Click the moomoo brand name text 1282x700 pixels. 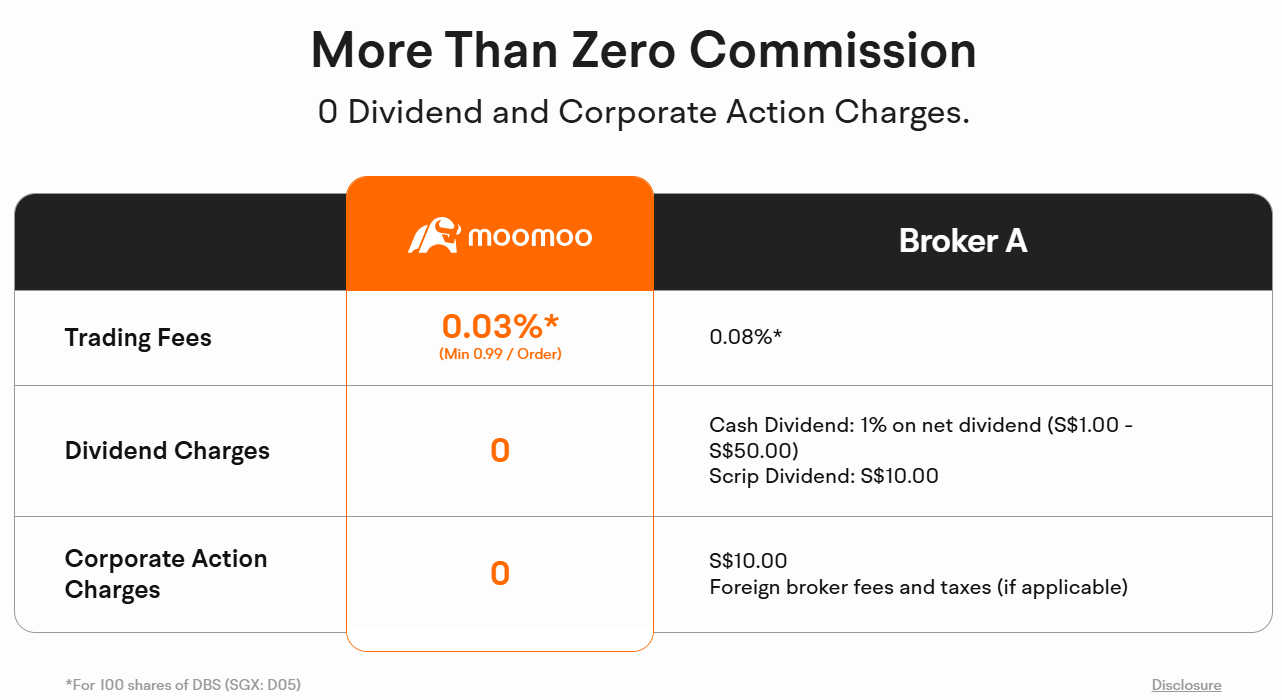coord(530,237)
